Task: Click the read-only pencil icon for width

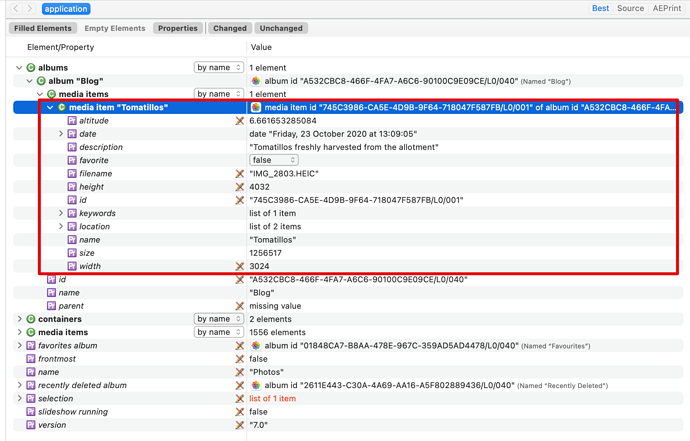Action: click(239, 266)
